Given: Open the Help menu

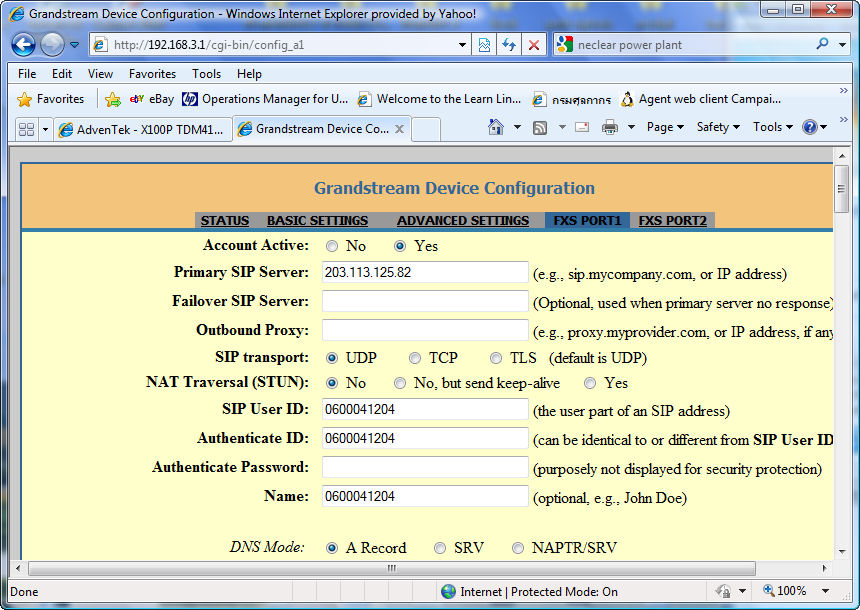Looking at the screenshot, I should tap(249, 74).
